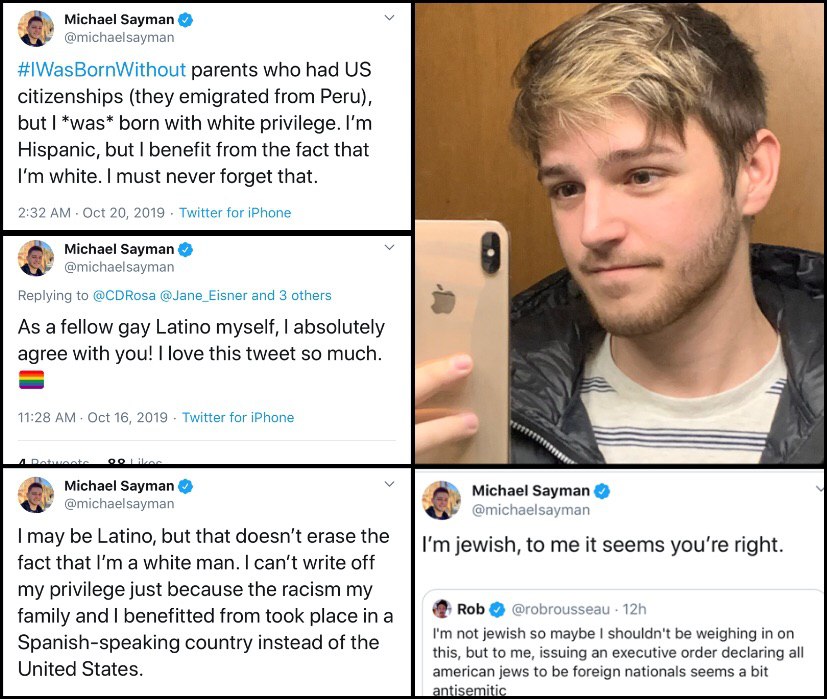Open the profile avatar on the gay Latino reply
This screenshot has height=699, width=827.
[36, 258]
